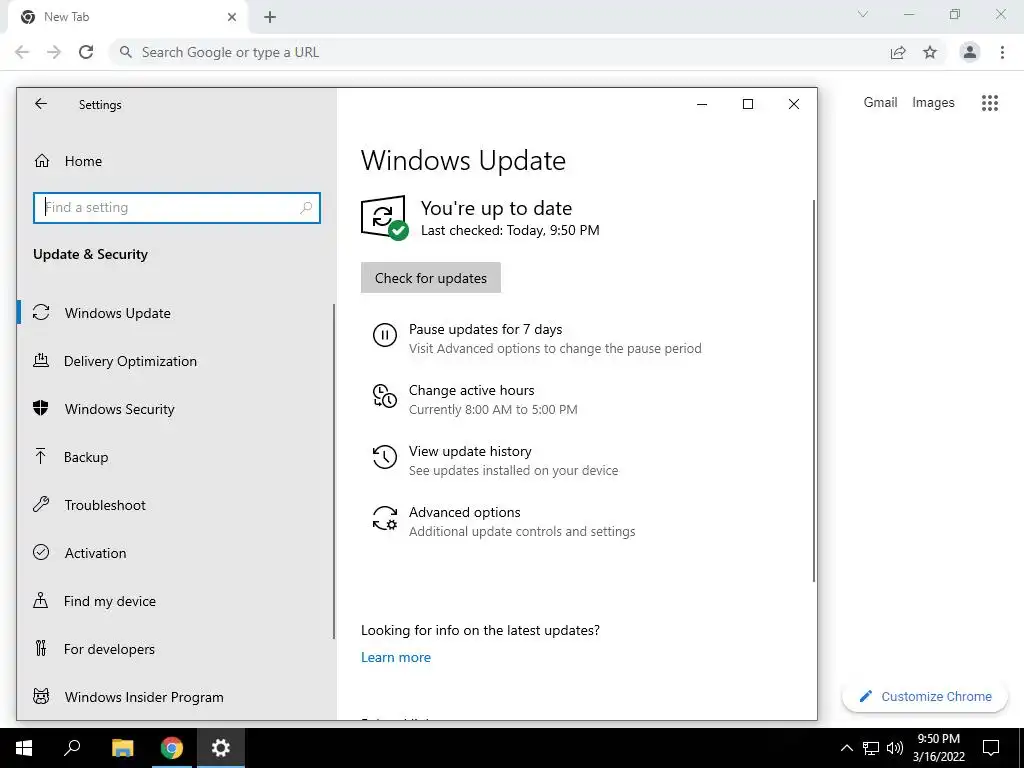
Task: Open the notification center icon
Action: [x=991, y=748]
